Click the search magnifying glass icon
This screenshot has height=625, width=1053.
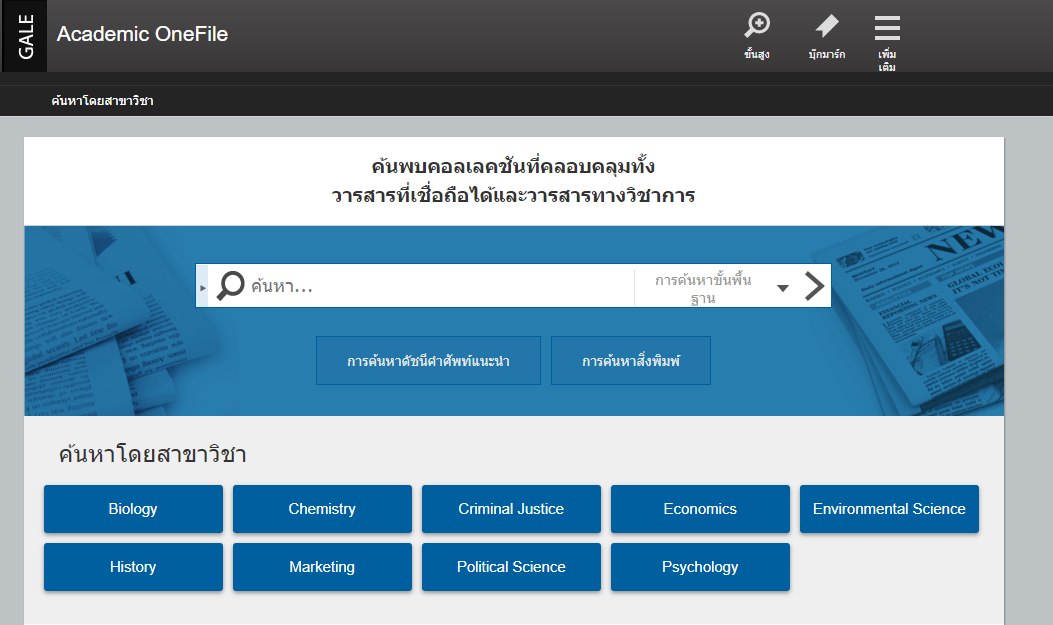point(231,285)
